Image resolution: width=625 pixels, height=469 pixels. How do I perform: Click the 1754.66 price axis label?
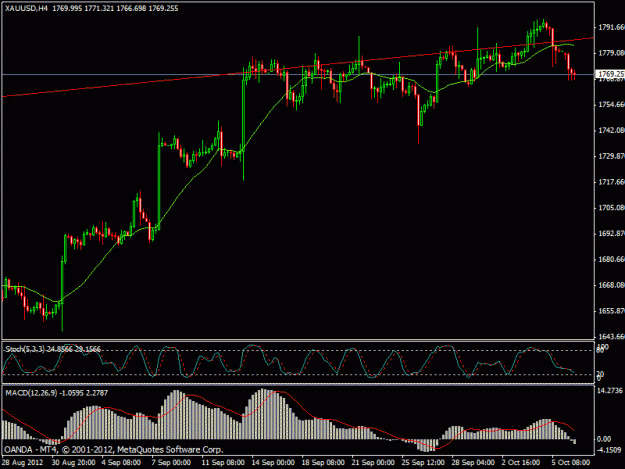click(611, 105)
